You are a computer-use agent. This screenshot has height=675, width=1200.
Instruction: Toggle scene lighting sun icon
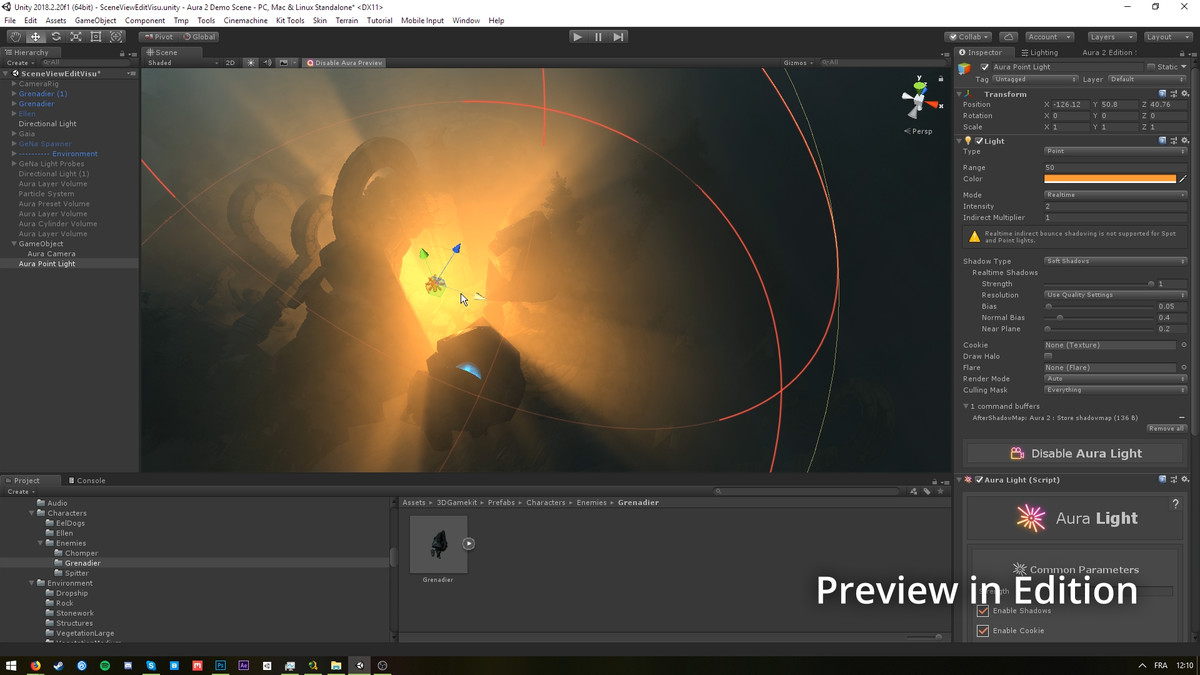pyautogui.click(x=251, y=62)
